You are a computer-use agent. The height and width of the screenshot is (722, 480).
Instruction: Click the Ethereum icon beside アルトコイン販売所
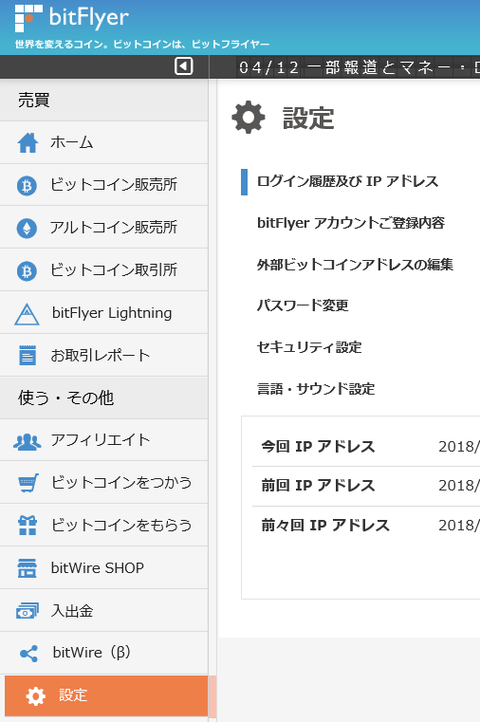(27, 228)
